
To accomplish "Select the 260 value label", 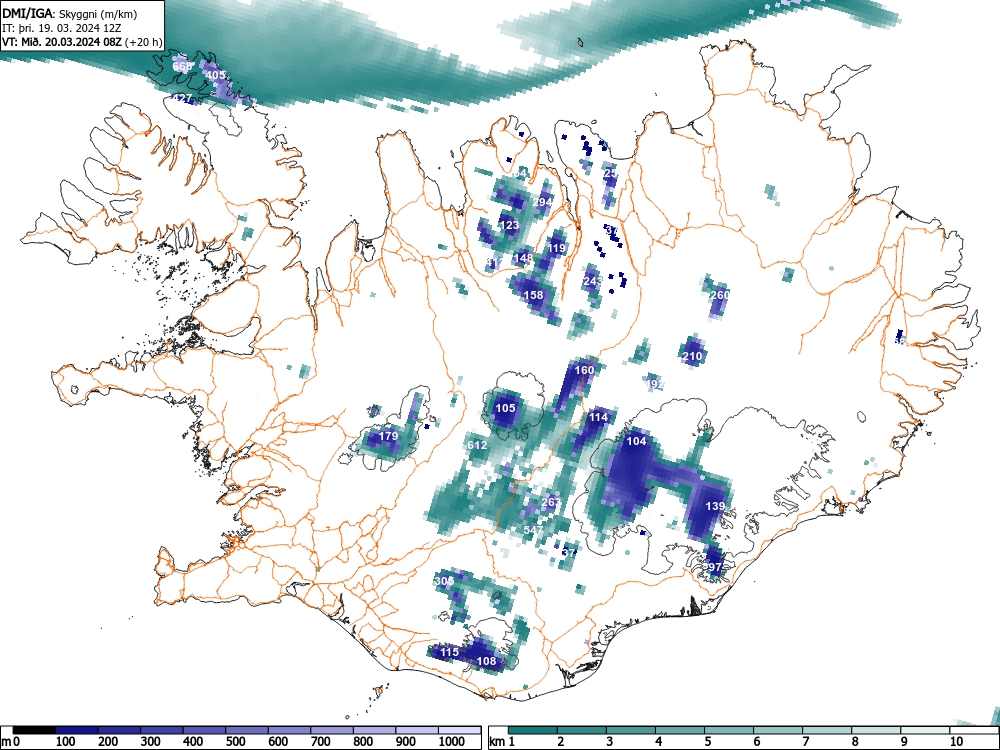I will click(x=719, y=295).
